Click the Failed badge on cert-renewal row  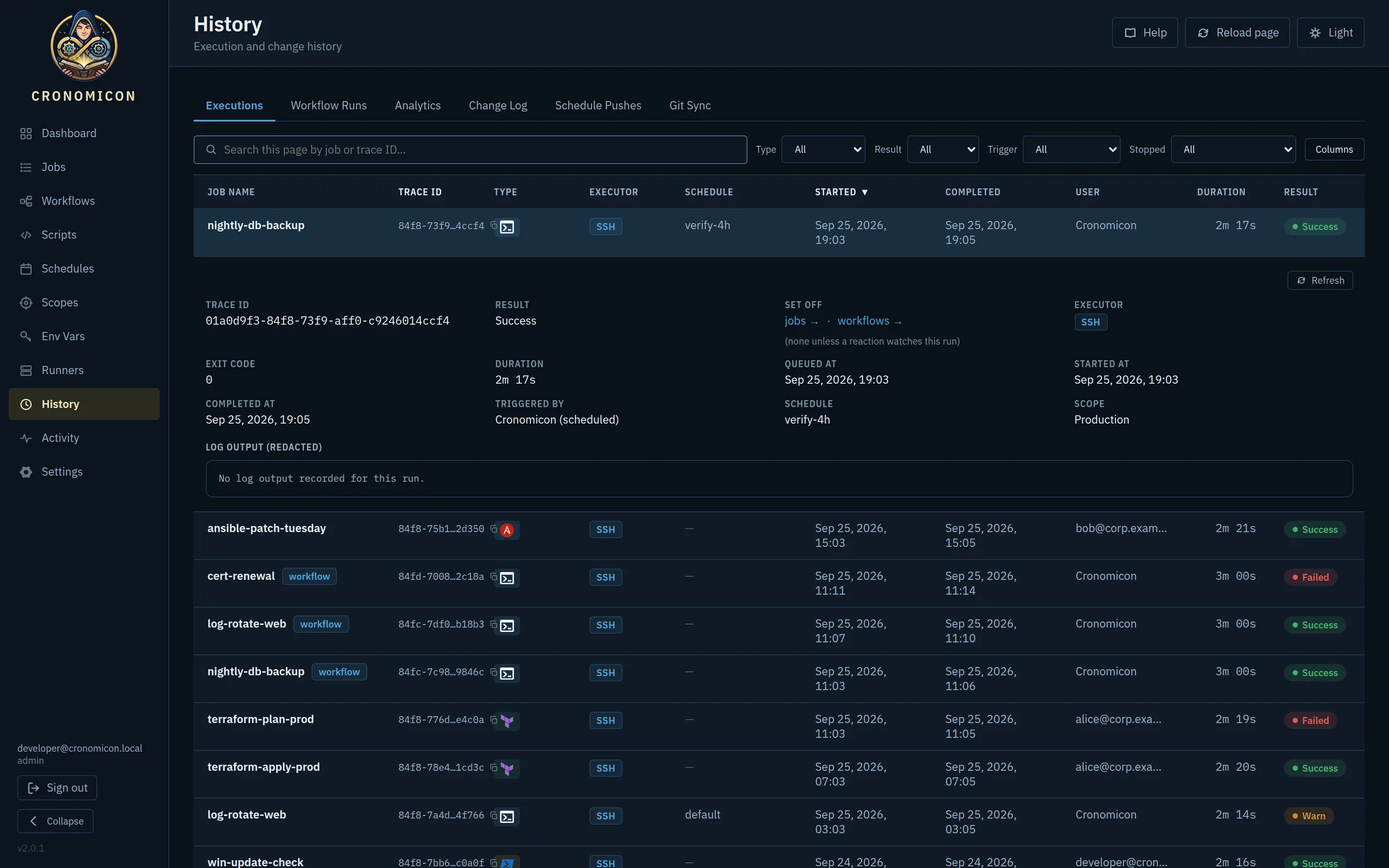coord(1310,577)
